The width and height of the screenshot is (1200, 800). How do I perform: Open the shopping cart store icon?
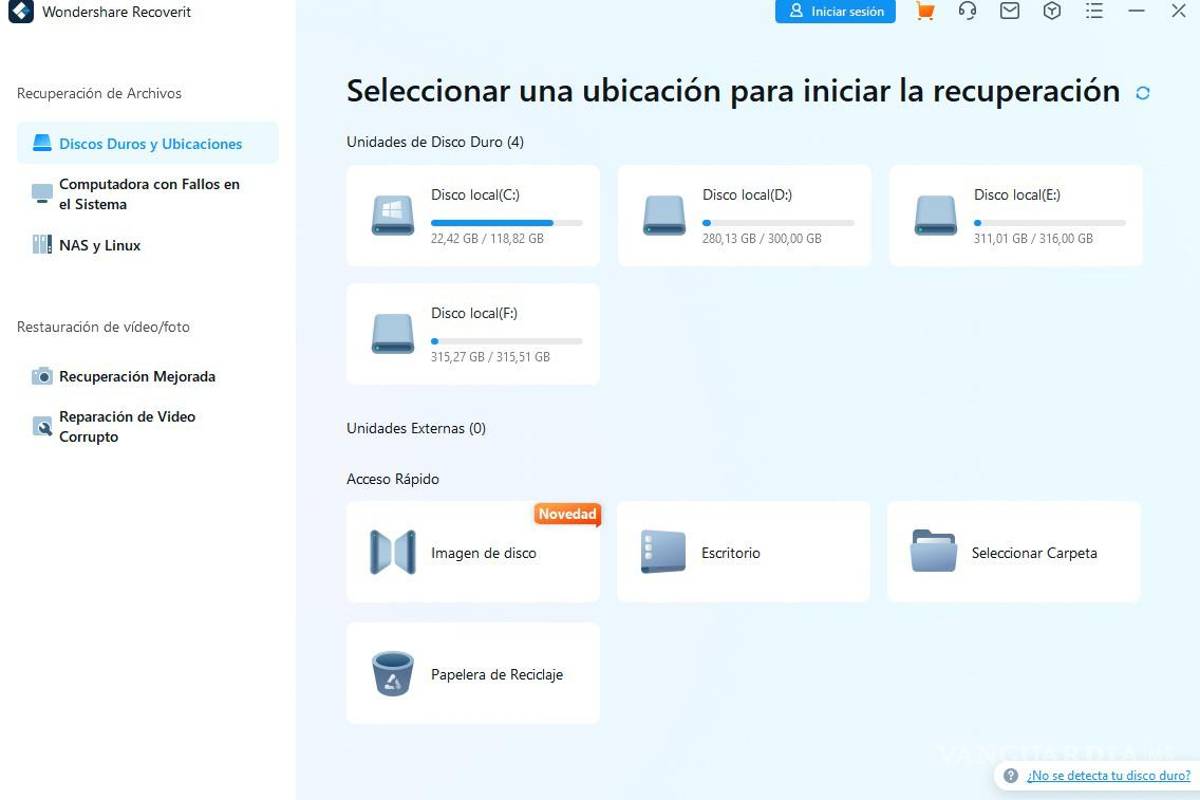[924, 11]
